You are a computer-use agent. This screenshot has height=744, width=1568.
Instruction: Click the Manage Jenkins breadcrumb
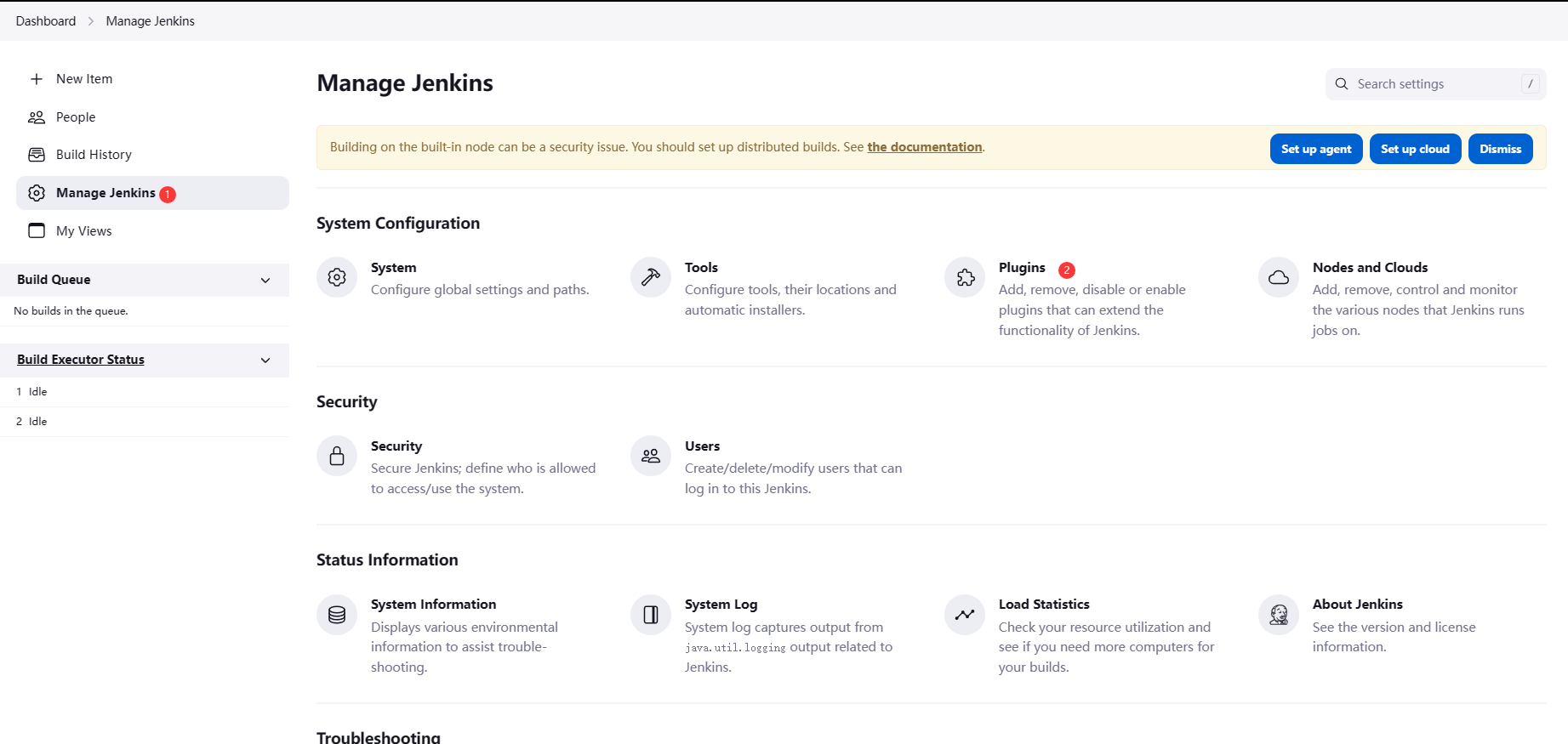pyautogui.click(x=151, y=21)
